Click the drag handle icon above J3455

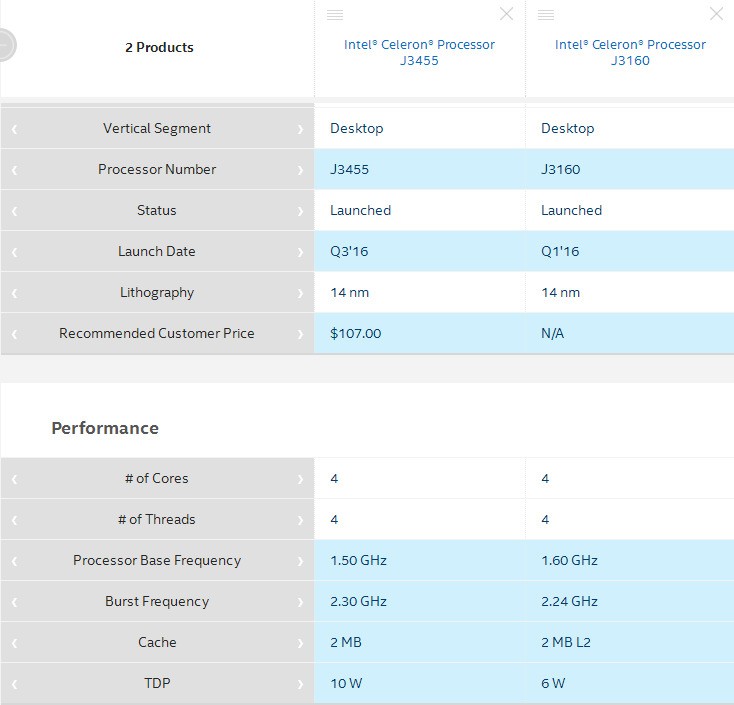(335, 15)
